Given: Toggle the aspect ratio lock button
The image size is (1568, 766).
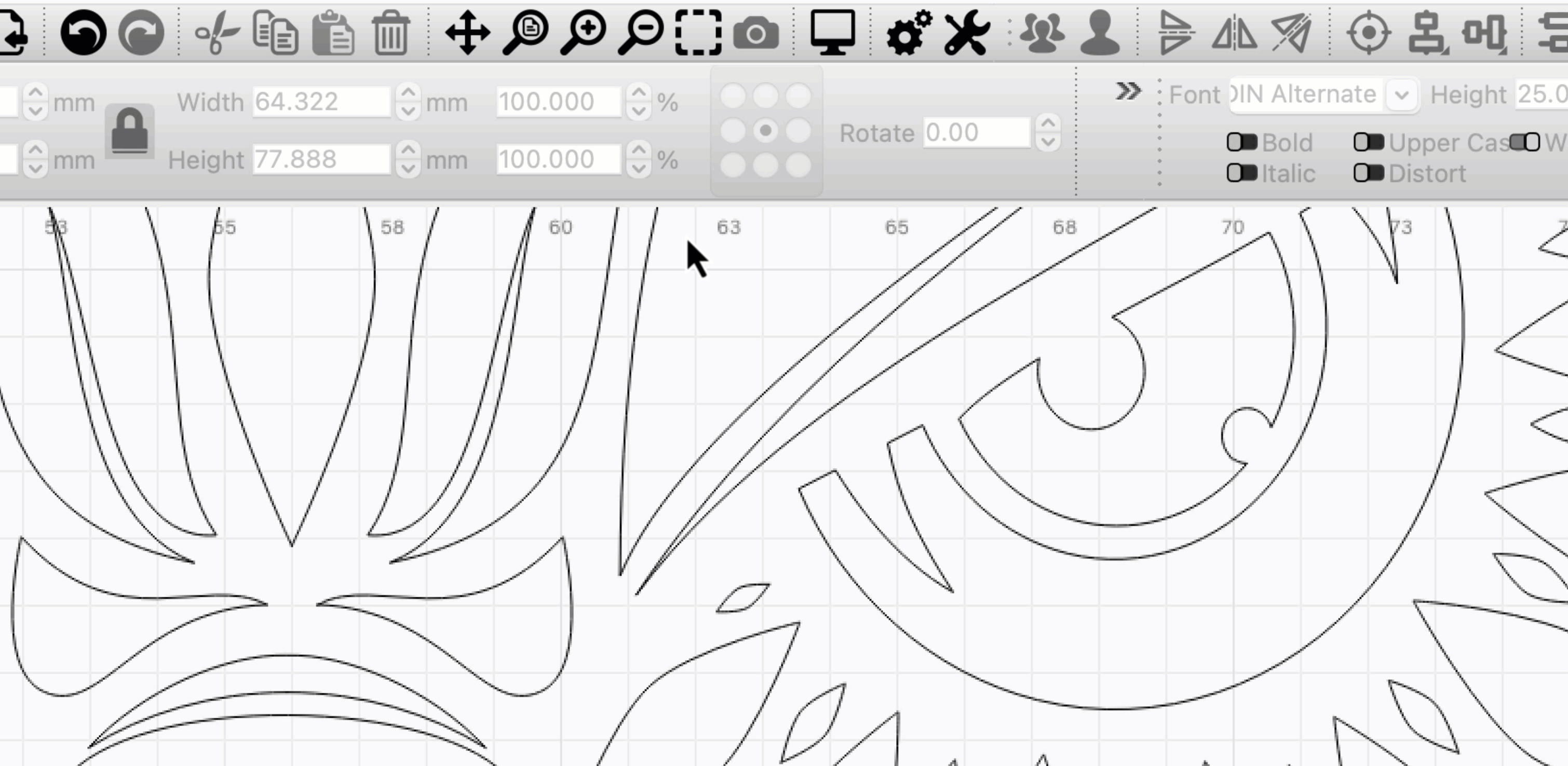Looking at the screenshot, I should point(130,131).
